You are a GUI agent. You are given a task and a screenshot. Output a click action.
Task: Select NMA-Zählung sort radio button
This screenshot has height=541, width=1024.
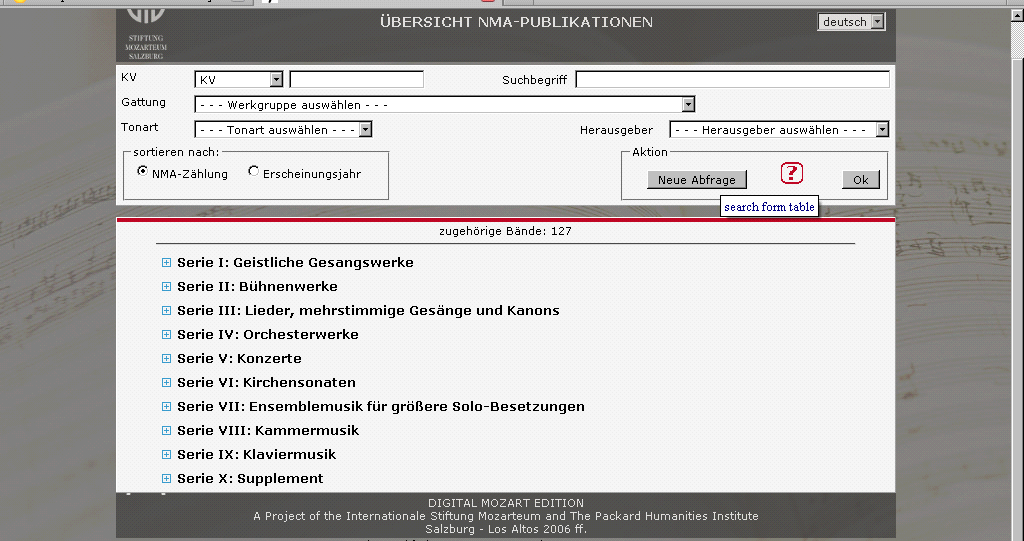(142, 171)
